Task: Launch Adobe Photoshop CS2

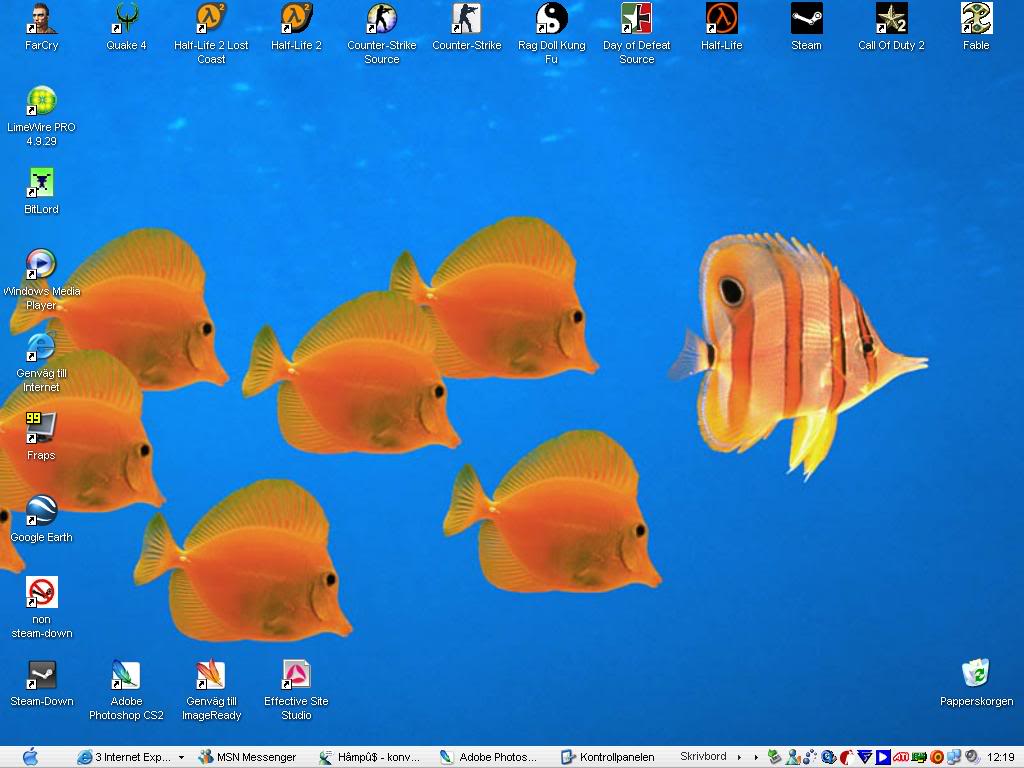Action: (125, 674)
